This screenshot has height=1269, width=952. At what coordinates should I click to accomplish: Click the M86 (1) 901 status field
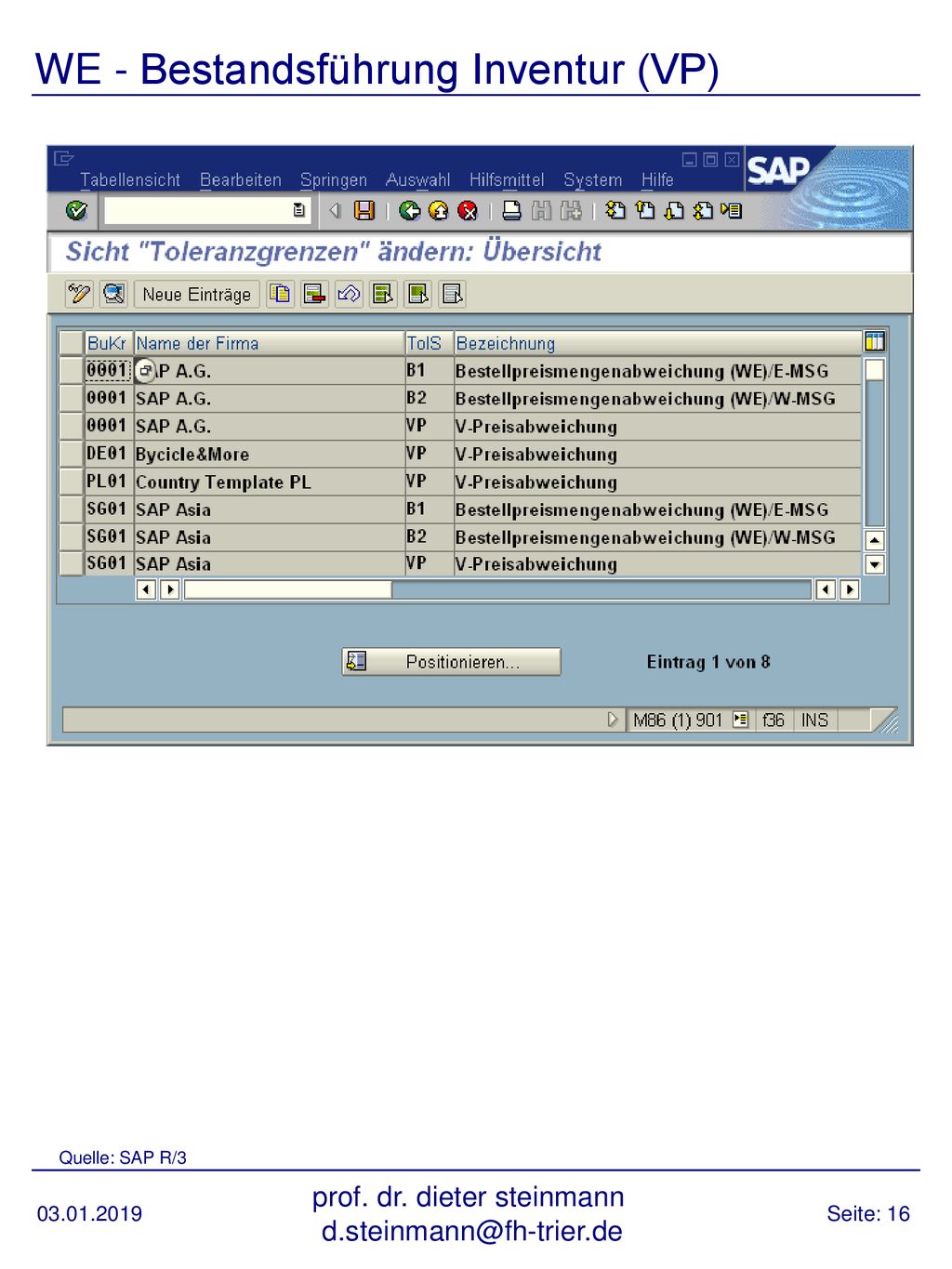(x=678, y=720)
